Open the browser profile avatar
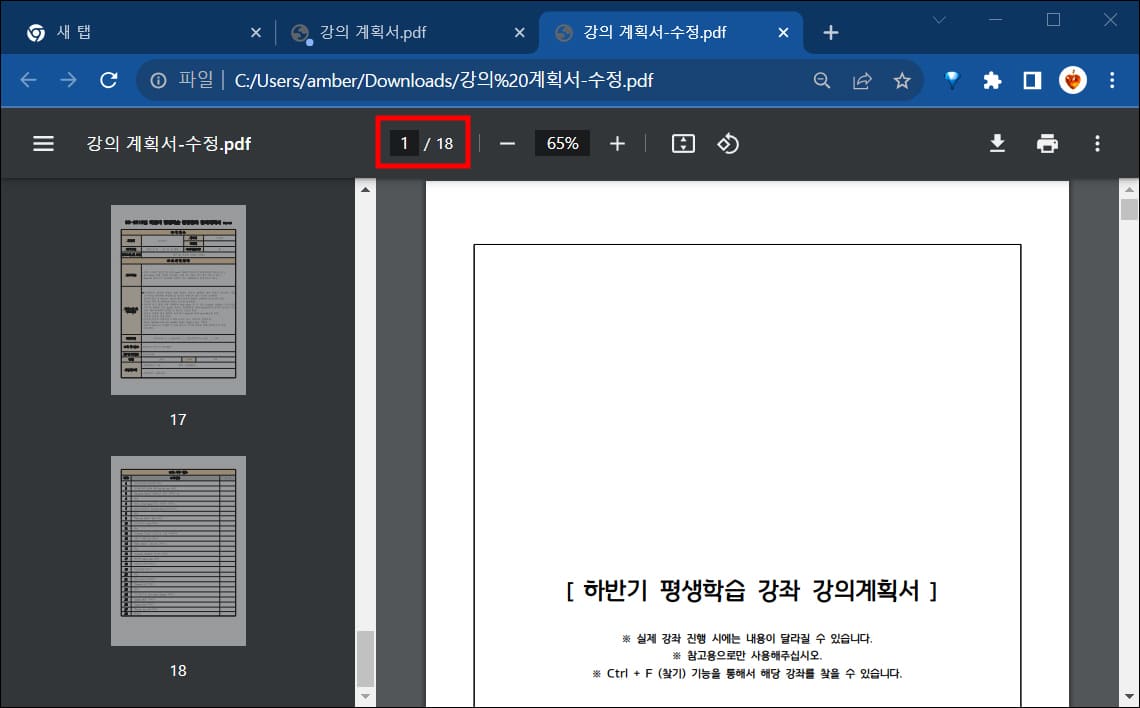This screenshot has width=1140, height=708. (1072, 80)
